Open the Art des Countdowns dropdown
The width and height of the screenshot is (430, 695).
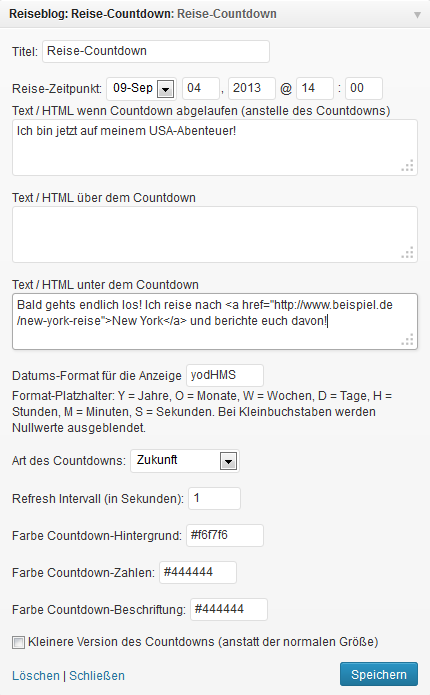185,461
